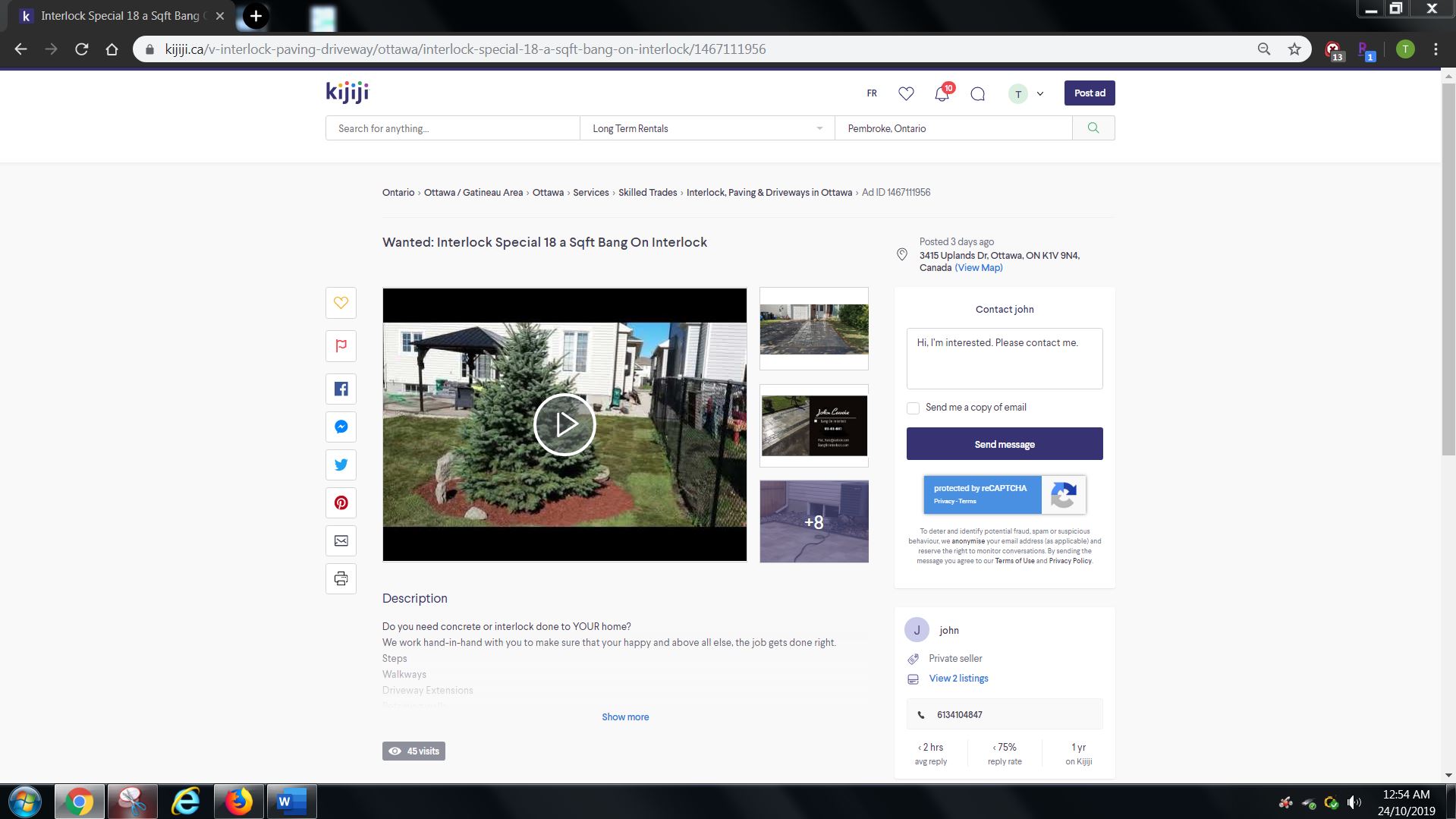Screen dimensions: 1456x819
Task: Expand description with Show more
Action: click(x=625, y=717)
